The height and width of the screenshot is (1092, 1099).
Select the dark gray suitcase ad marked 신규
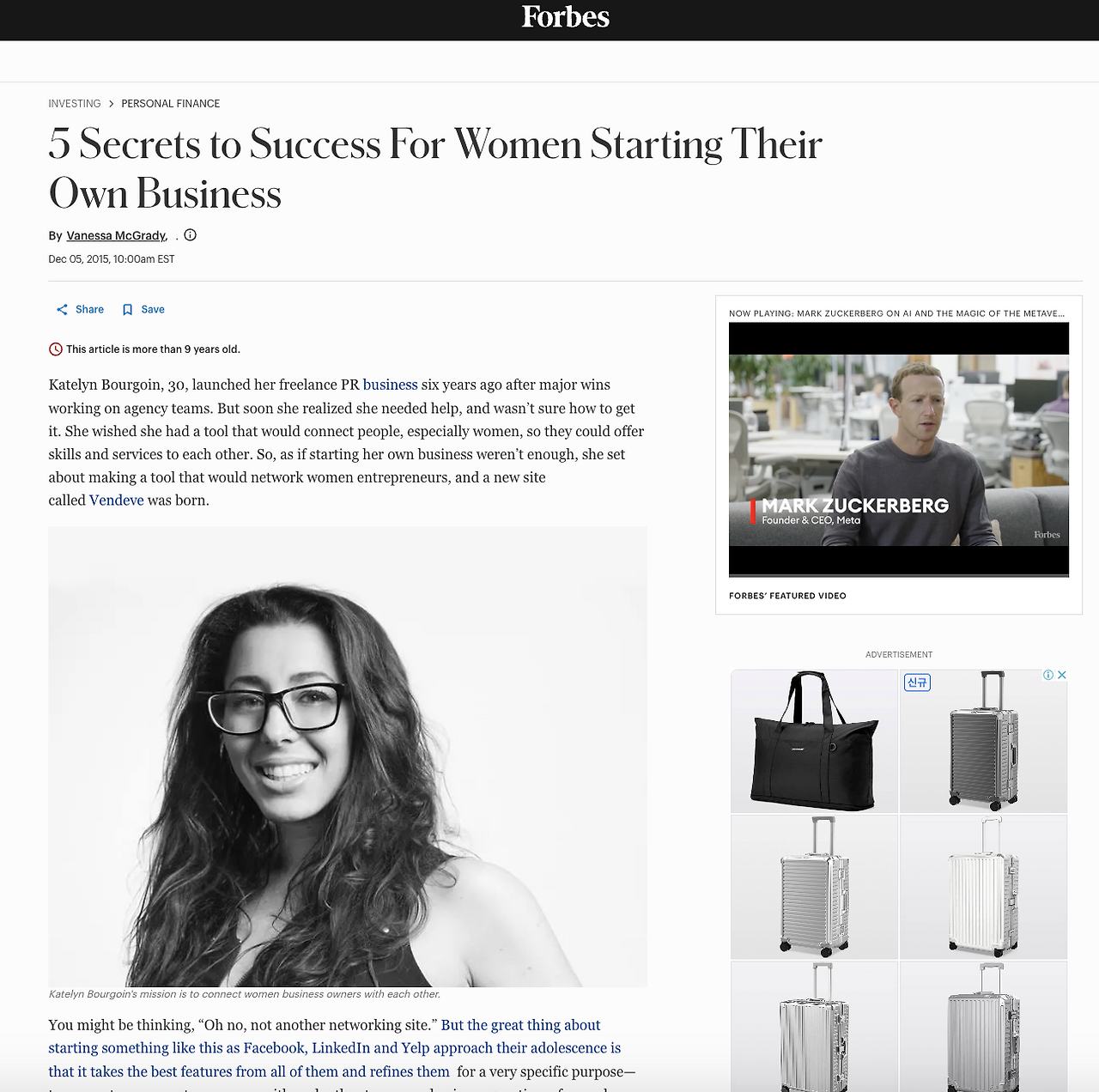point(984,742)
